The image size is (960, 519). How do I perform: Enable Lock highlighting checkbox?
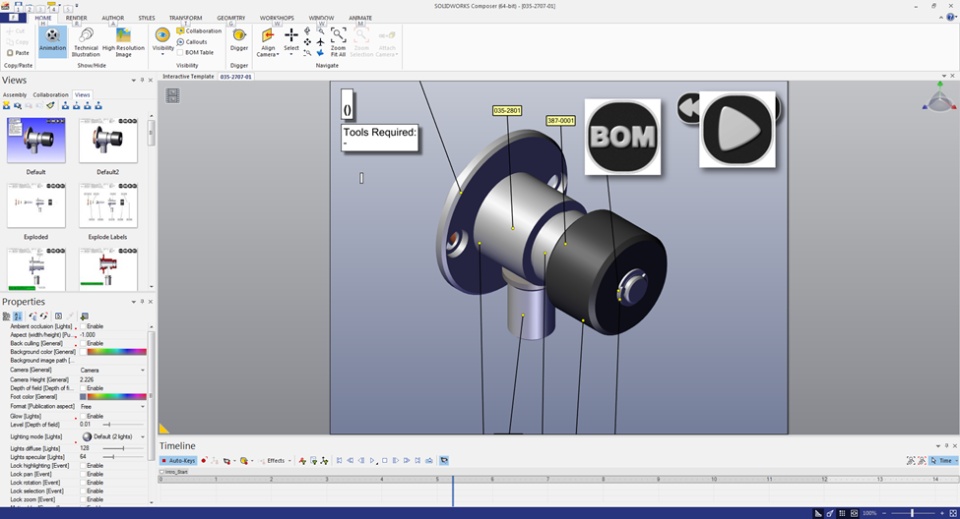point(83,466)
